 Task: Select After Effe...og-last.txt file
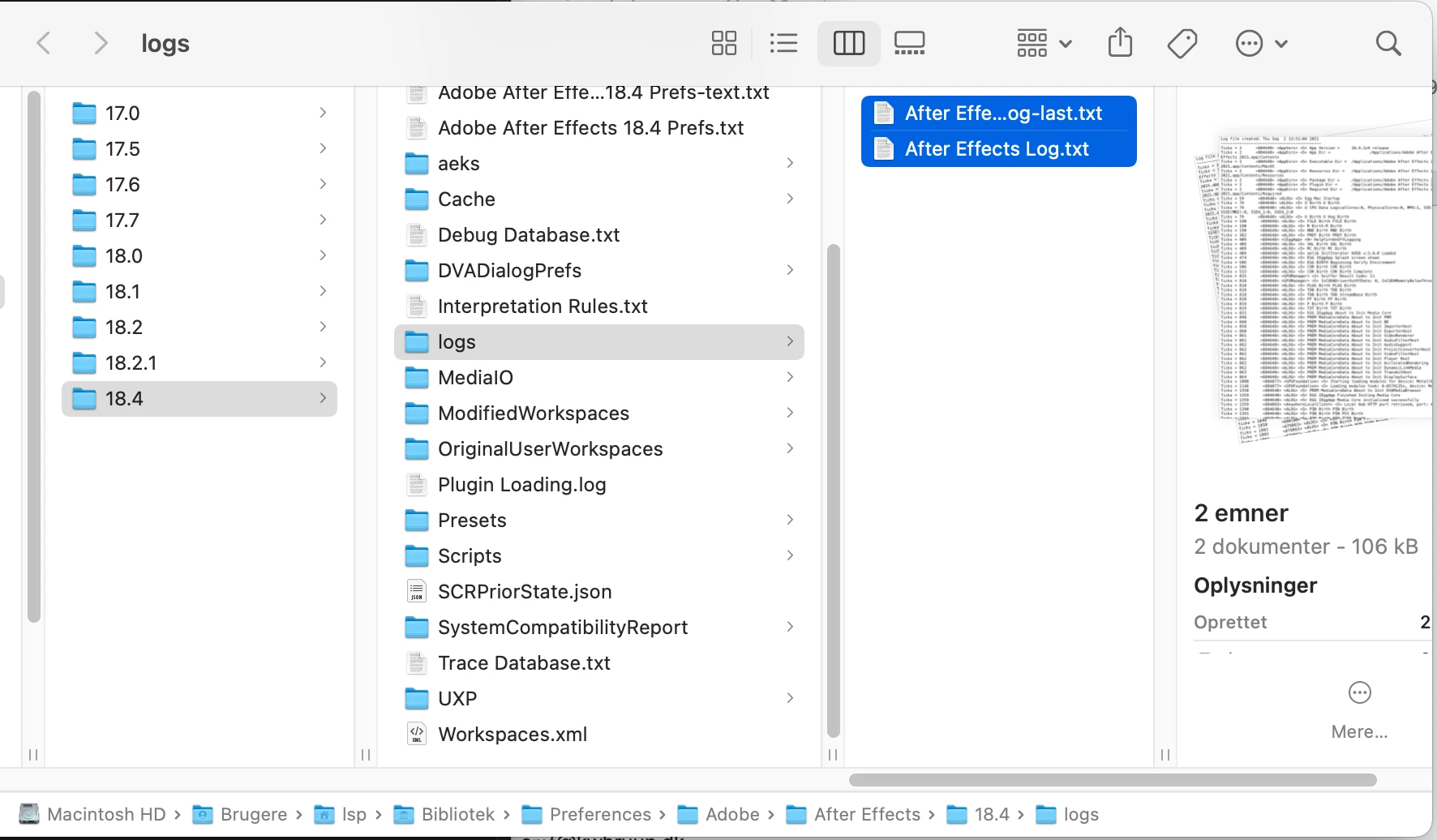point(999,114)
